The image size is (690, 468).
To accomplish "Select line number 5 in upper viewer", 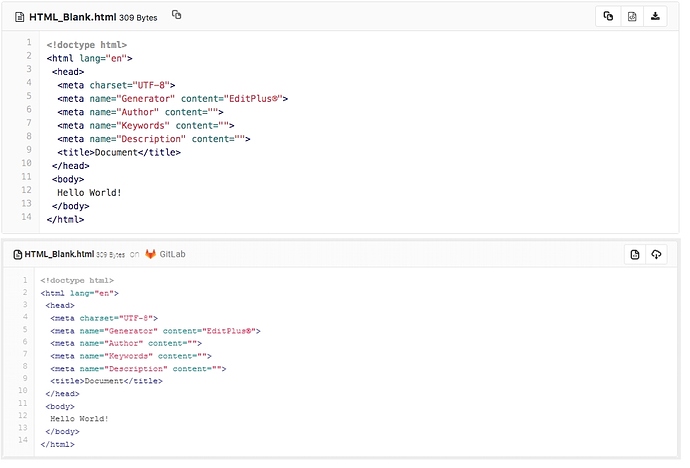I will coord(29,97).
